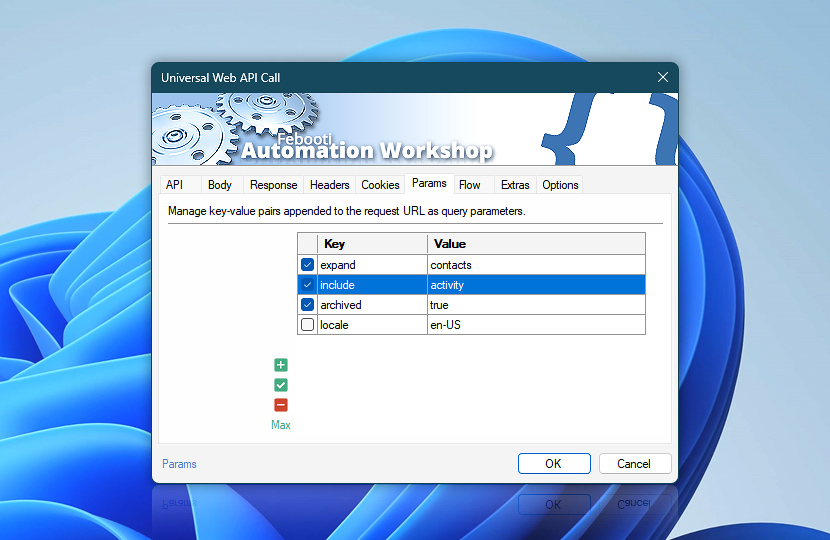
Task: Enable the locale parameter checkbox
Action: pos(307,325)
